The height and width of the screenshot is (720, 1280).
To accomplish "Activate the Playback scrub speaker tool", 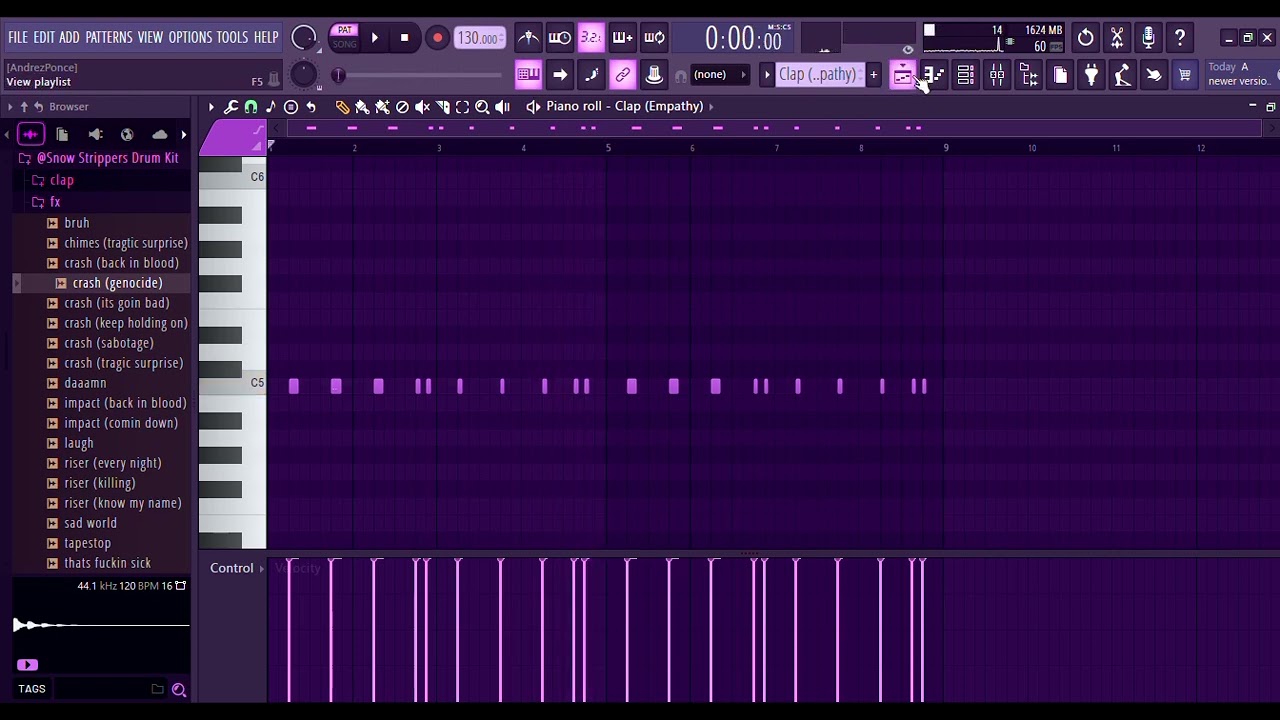I will [502, 106].
